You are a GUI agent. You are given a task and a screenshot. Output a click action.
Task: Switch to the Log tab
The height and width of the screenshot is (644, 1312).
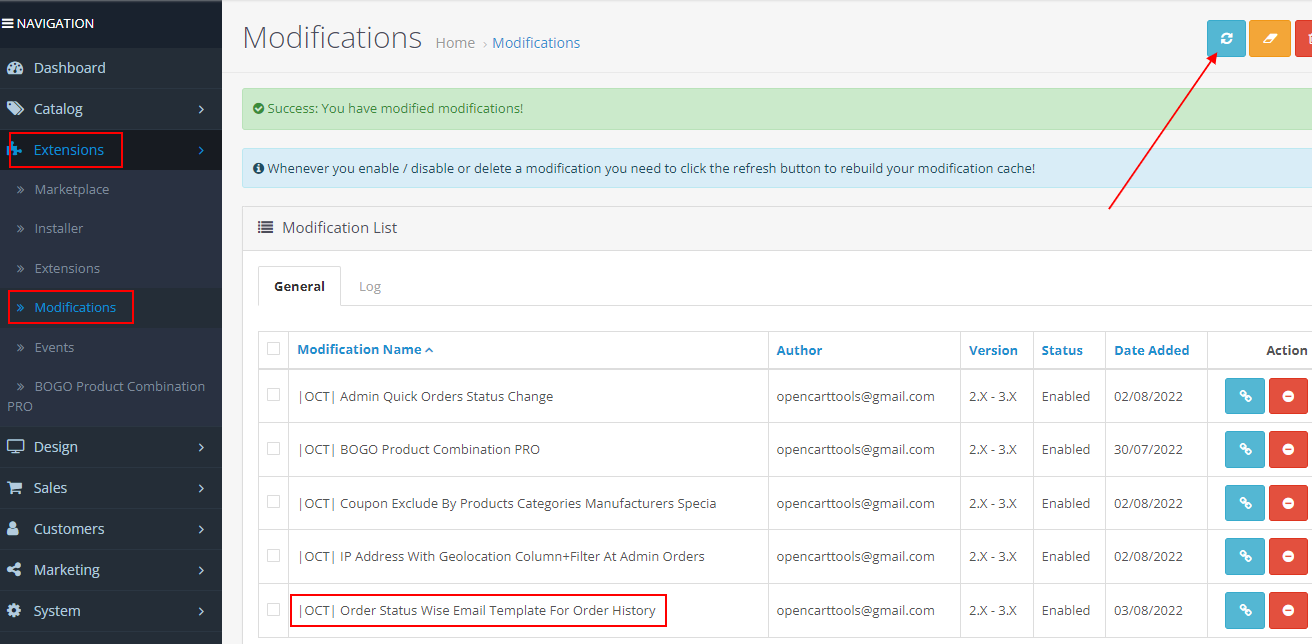(x=370, y=285)
